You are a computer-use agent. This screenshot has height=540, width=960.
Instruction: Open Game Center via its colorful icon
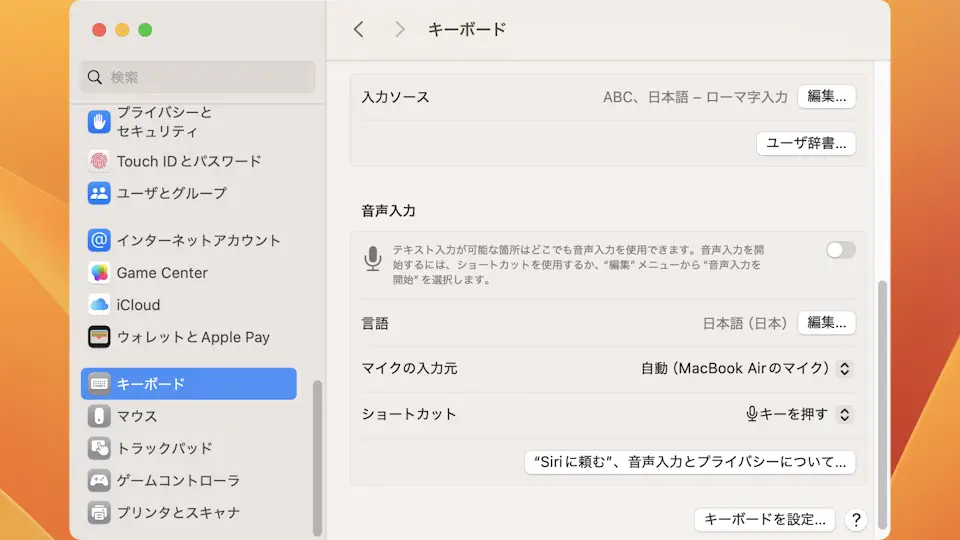click(99, 273)
